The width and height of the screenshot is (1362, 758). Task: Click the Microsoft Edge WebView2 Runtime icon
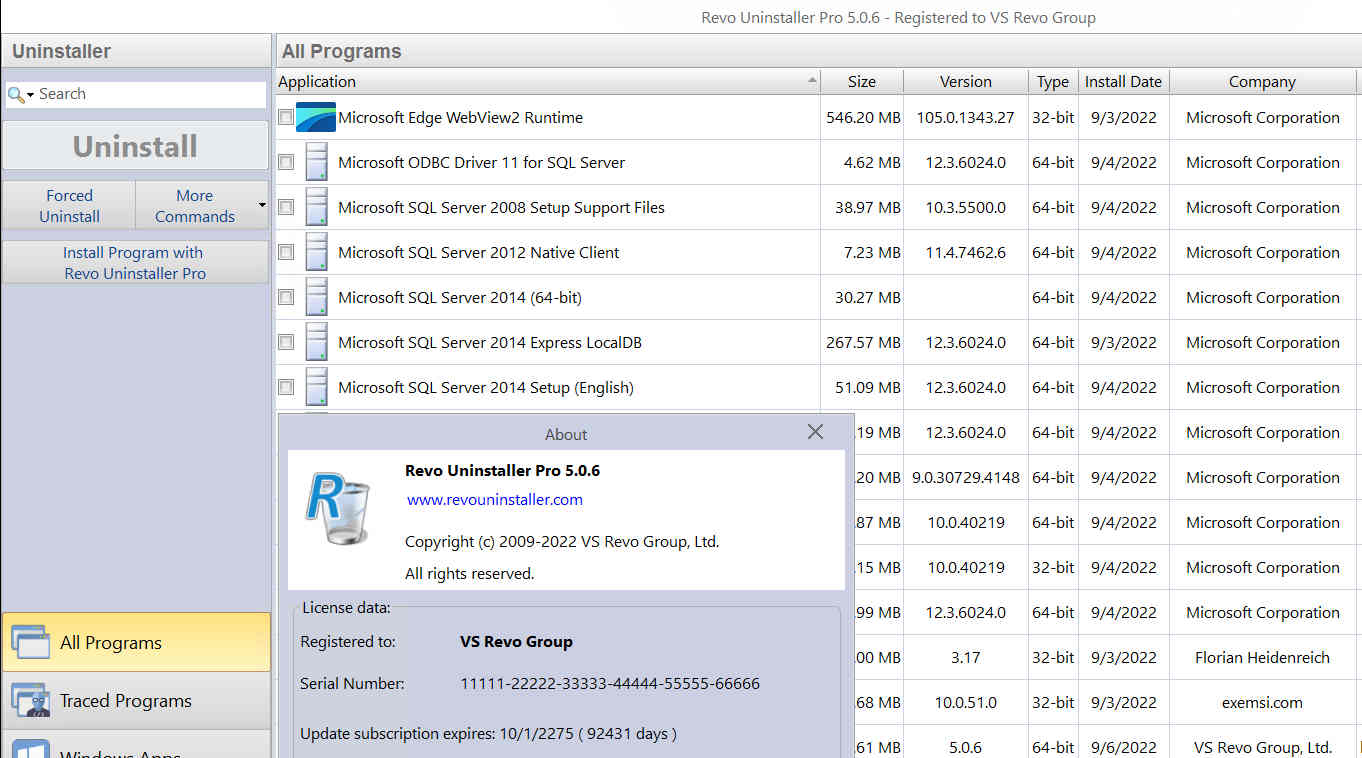[x=316, y=117]
